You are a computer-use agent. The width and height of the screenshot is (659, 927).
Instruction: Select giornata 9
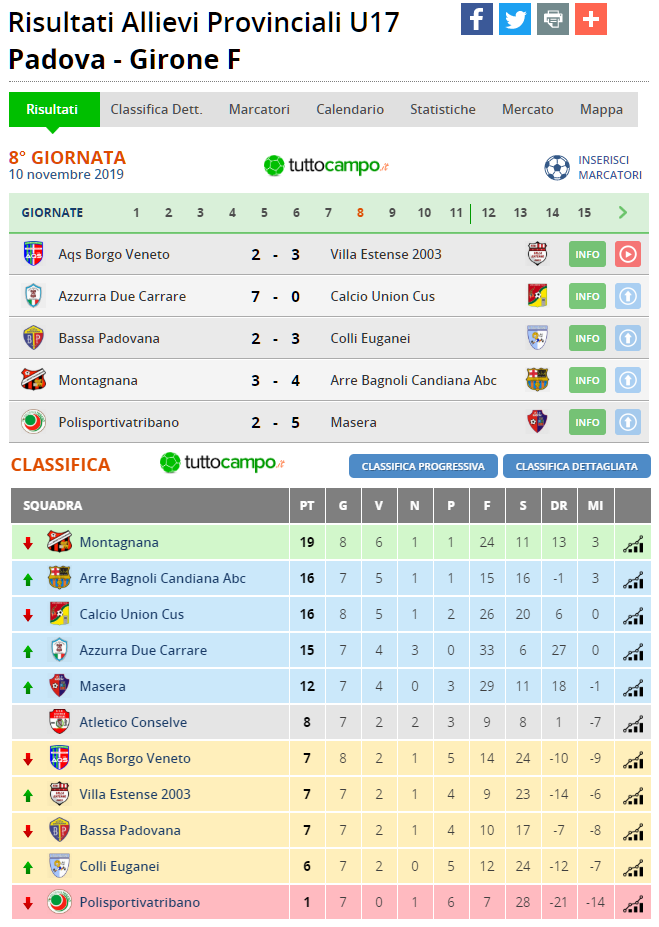coord(392,213)
